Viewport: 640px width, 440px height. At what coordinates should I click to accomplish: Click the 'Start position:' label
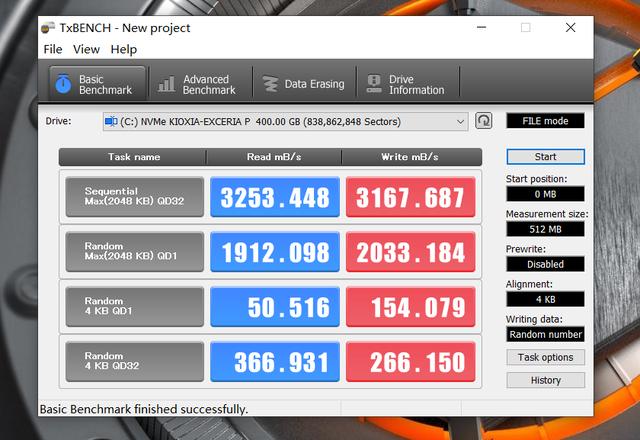[536, 179]
